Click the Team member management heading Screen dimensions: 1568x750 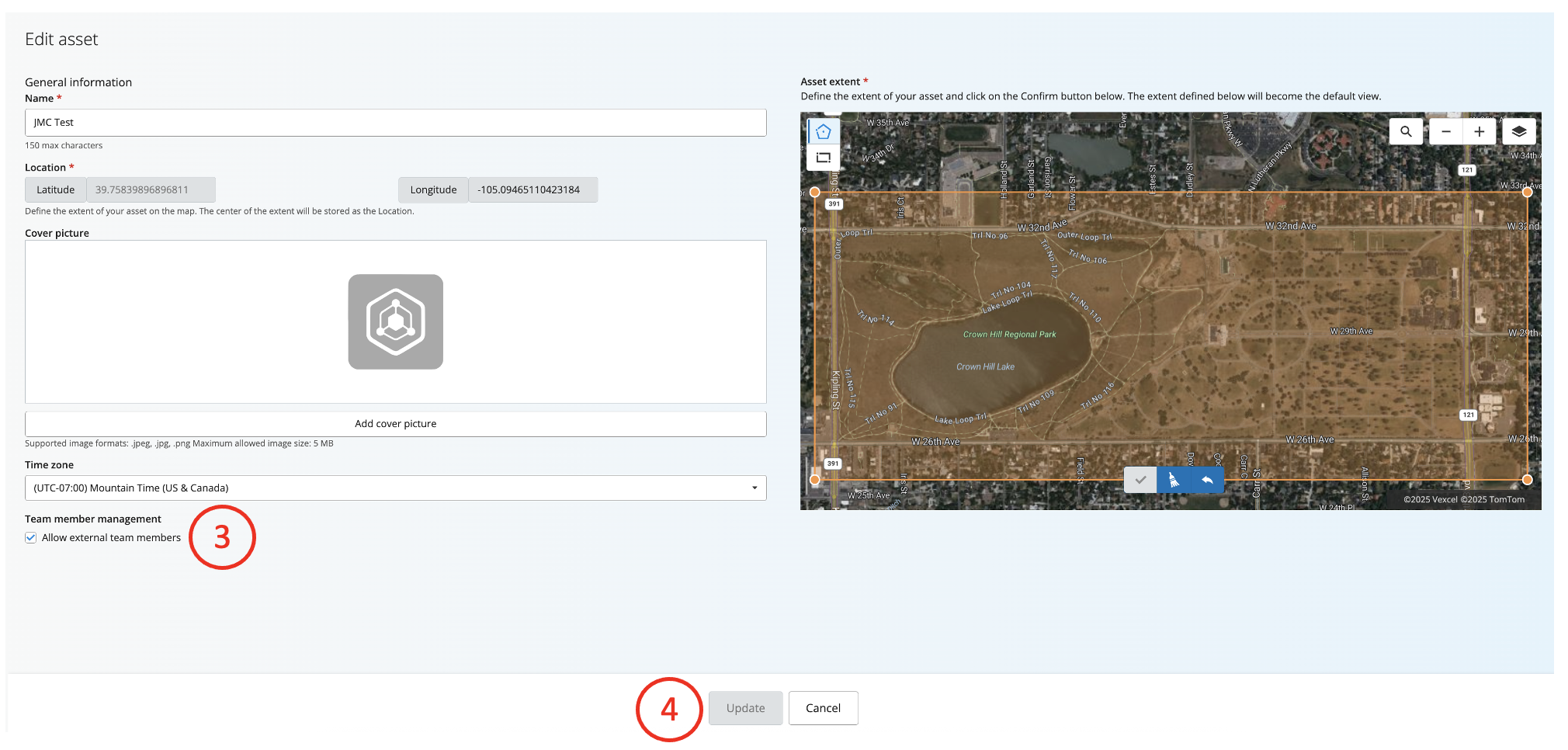[93, 519]
